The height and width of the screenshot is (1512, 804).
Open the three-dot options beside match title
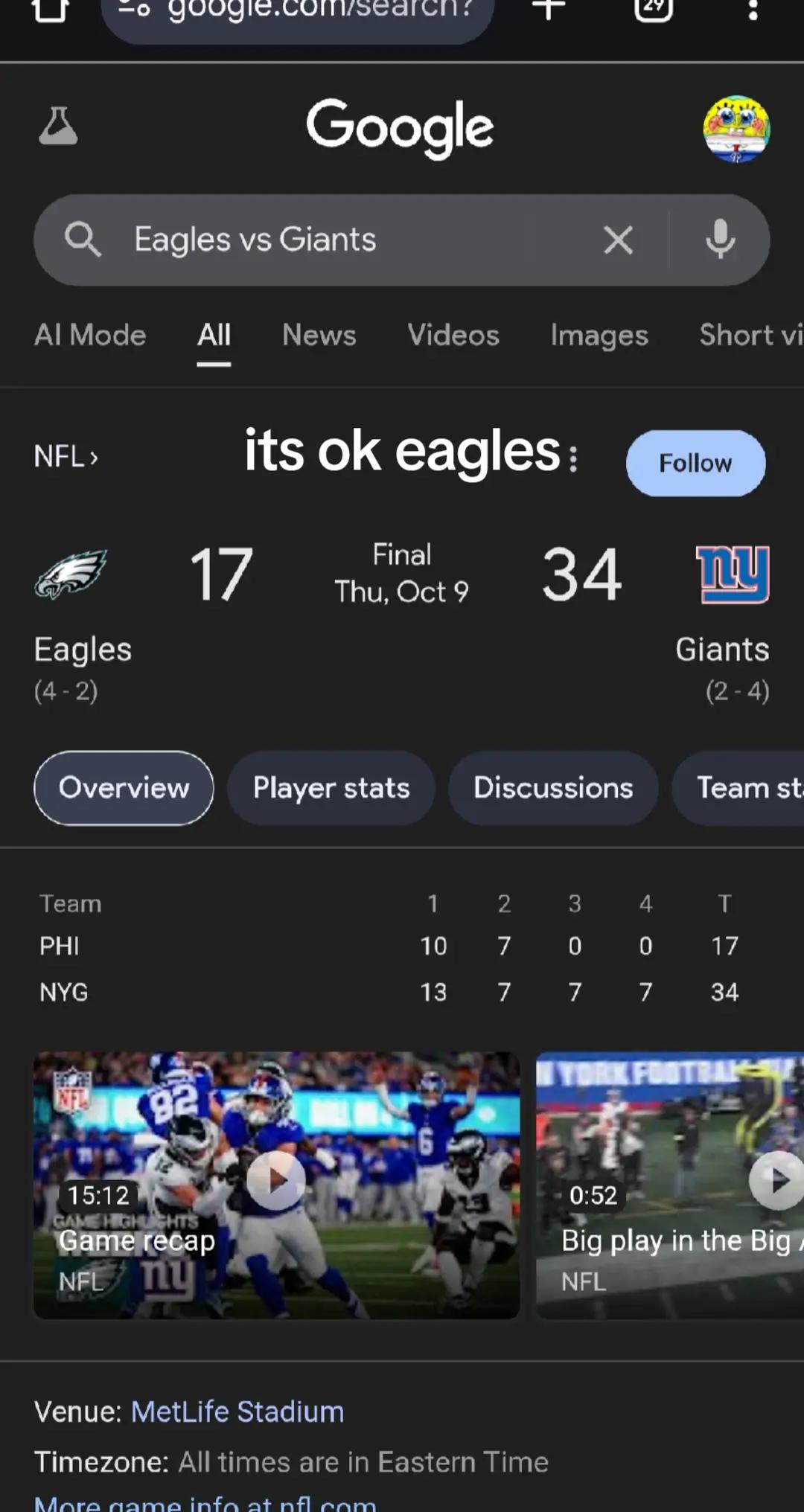pyautogui.click(x=573, y=459)
